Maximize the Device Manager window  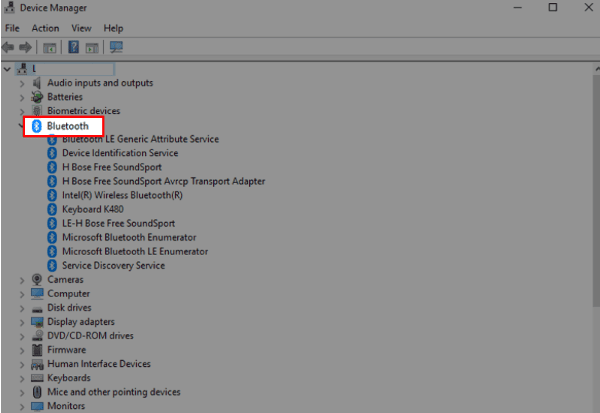[x=553, y=7]
